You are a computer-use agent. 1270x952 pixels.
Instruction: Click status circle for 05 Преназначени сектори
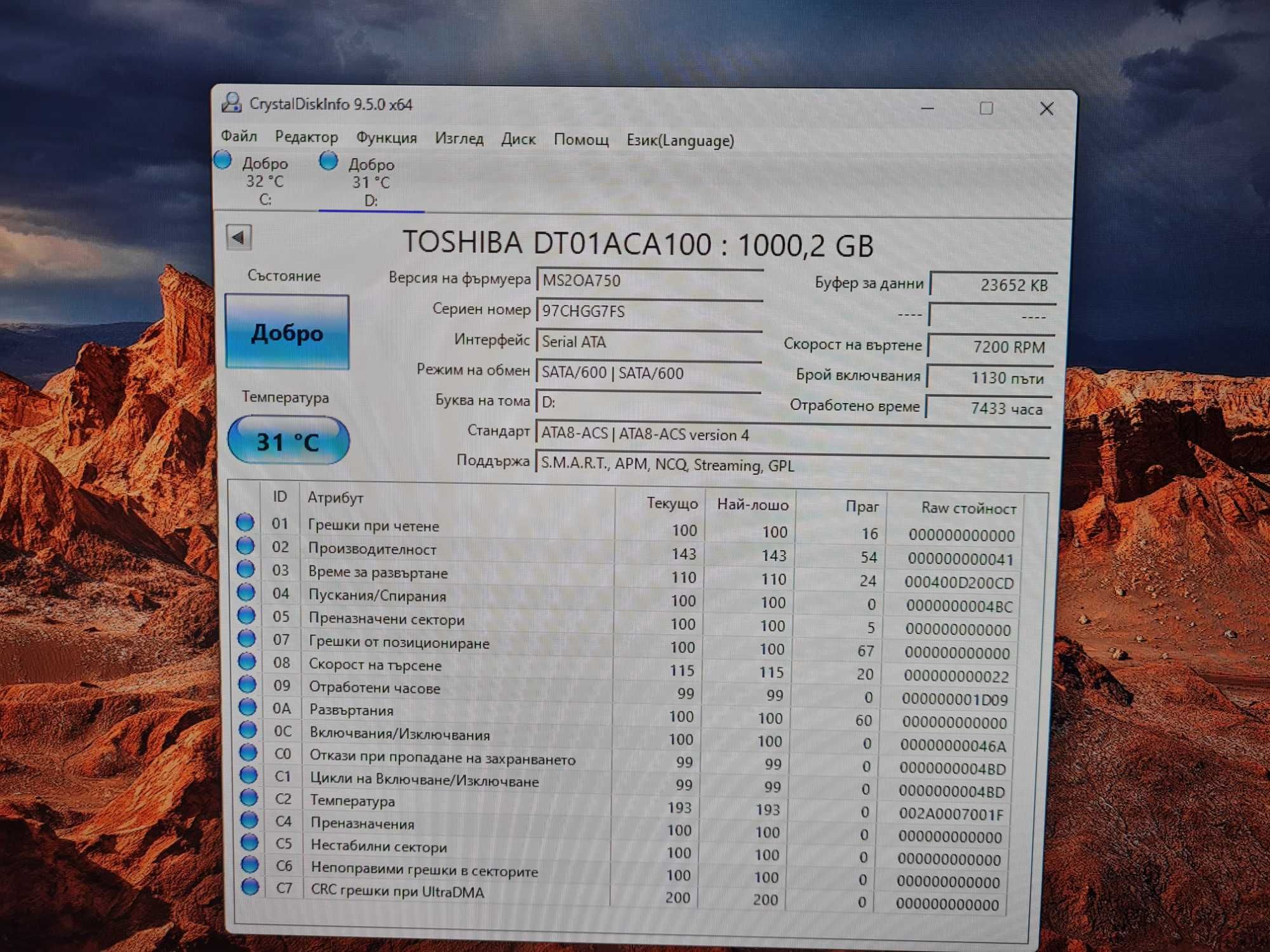pyautogui.click(x=246, y=615)
